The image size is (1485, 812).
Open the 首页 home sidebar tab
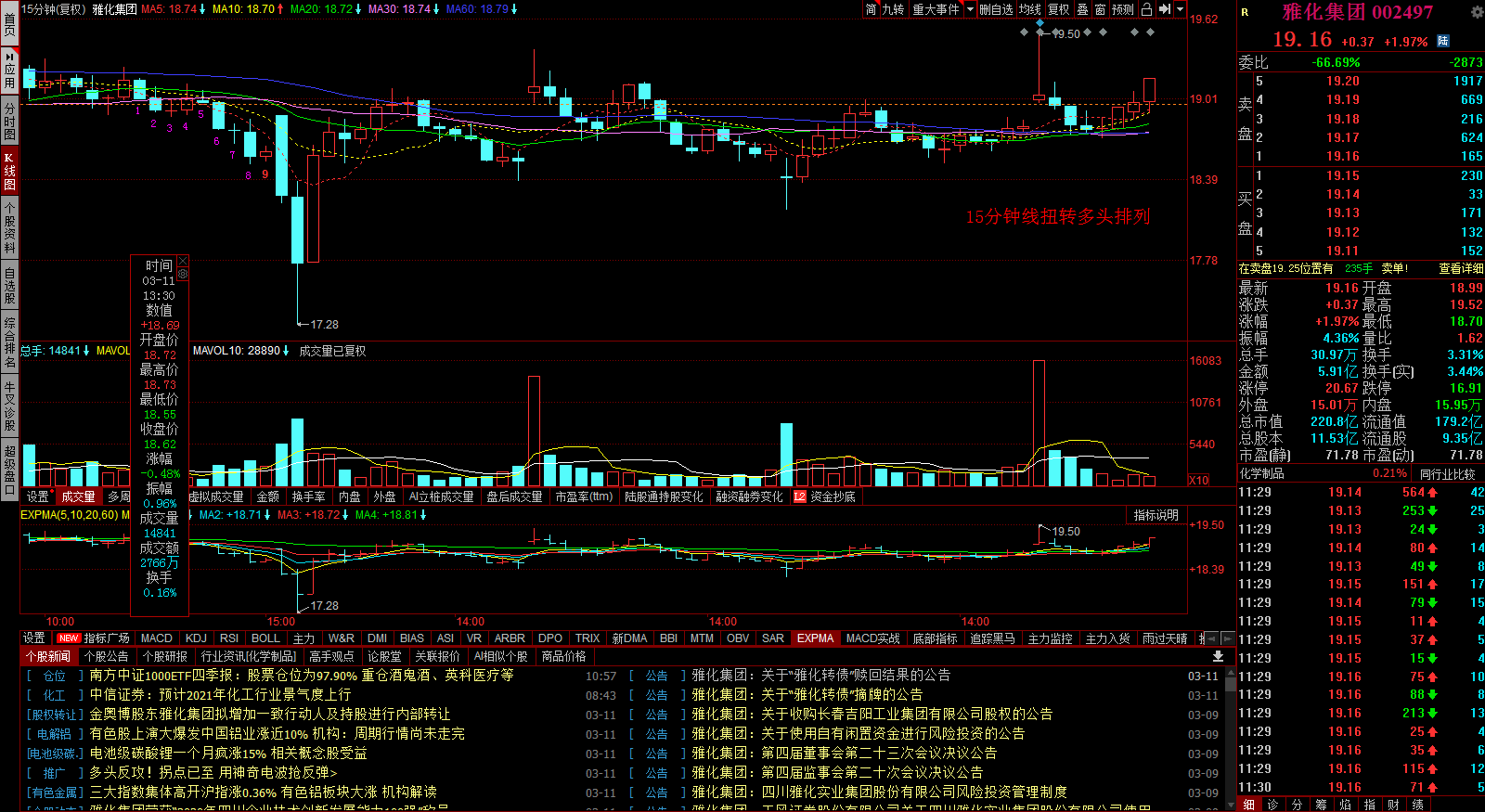click(9, 24)
